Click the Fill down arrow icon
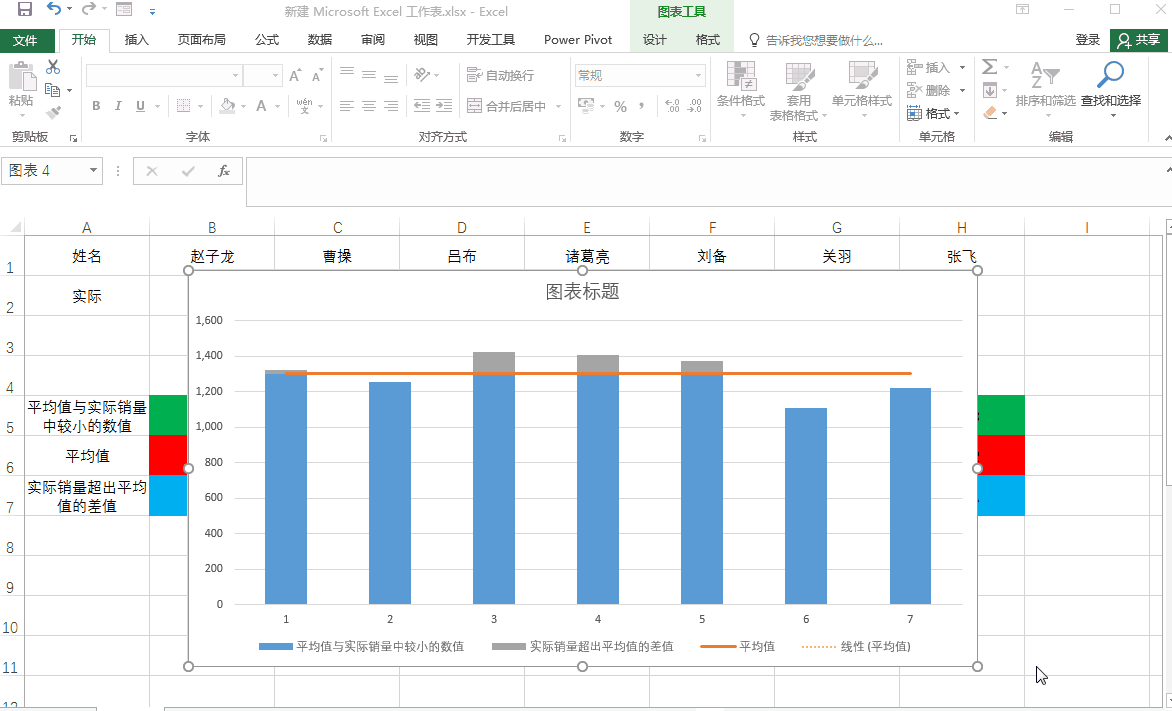Image resolution: width=1172 pixels, height=711 pixels. (x=990, y=90)
